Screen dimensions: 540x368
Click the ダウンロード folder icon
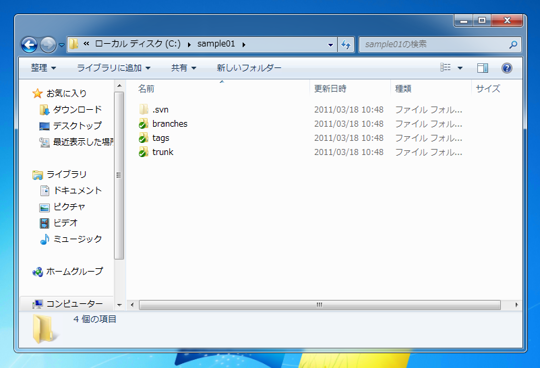[44, 110]
